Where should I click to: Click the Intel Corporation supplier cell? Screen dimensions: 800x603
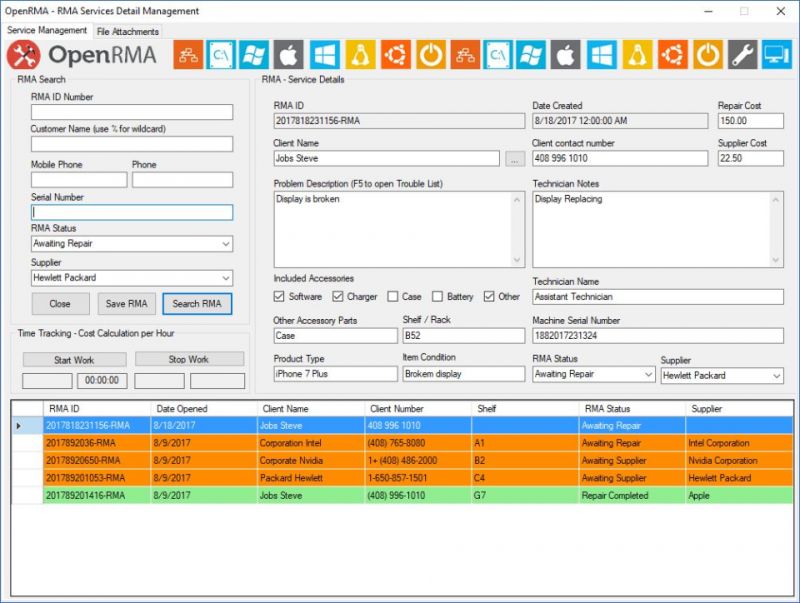[739, 443]
